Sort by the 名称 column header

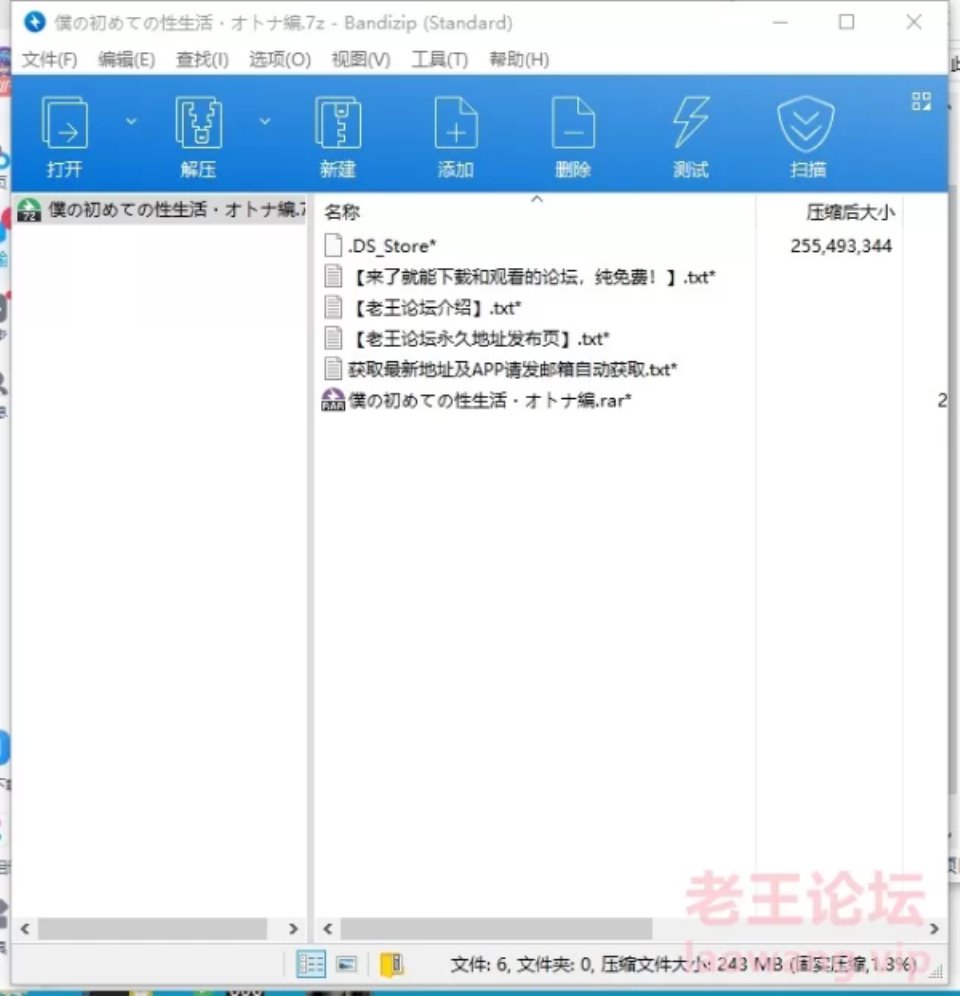coord(342,212)
